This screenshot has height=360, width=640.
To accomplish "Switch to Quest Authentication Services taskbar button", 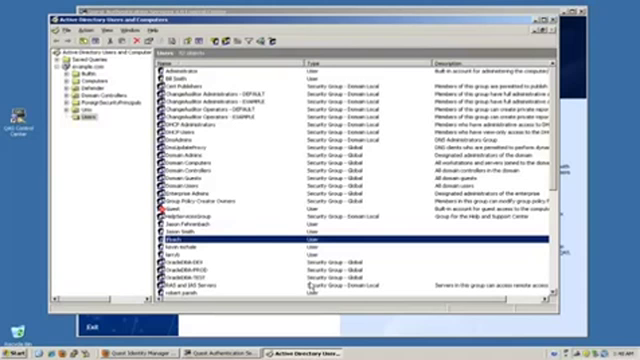I will pos(221,353).
